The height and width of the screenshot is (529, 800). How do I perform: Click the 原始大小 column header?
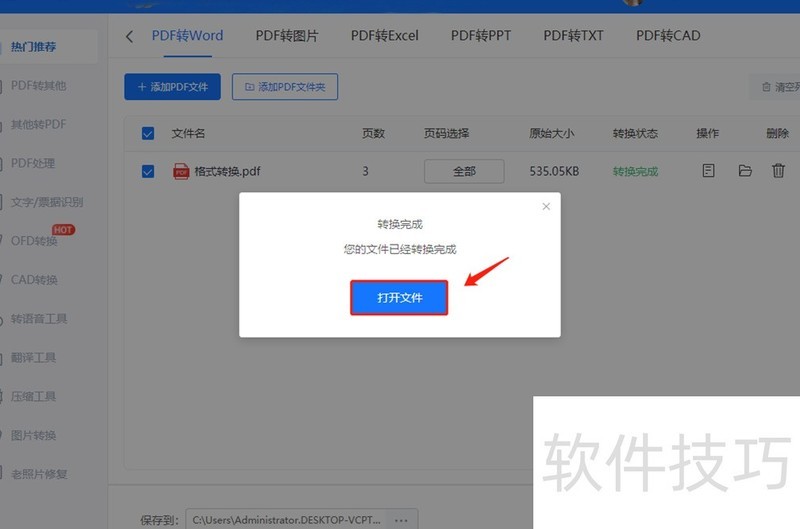552,134
